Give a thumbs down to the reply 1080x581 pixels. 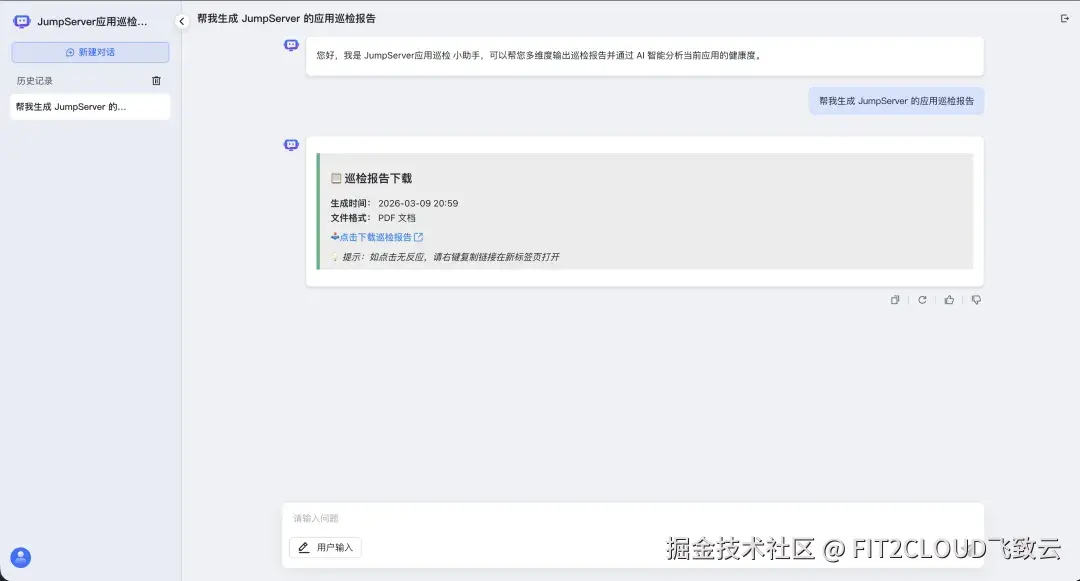pos(976,299)
